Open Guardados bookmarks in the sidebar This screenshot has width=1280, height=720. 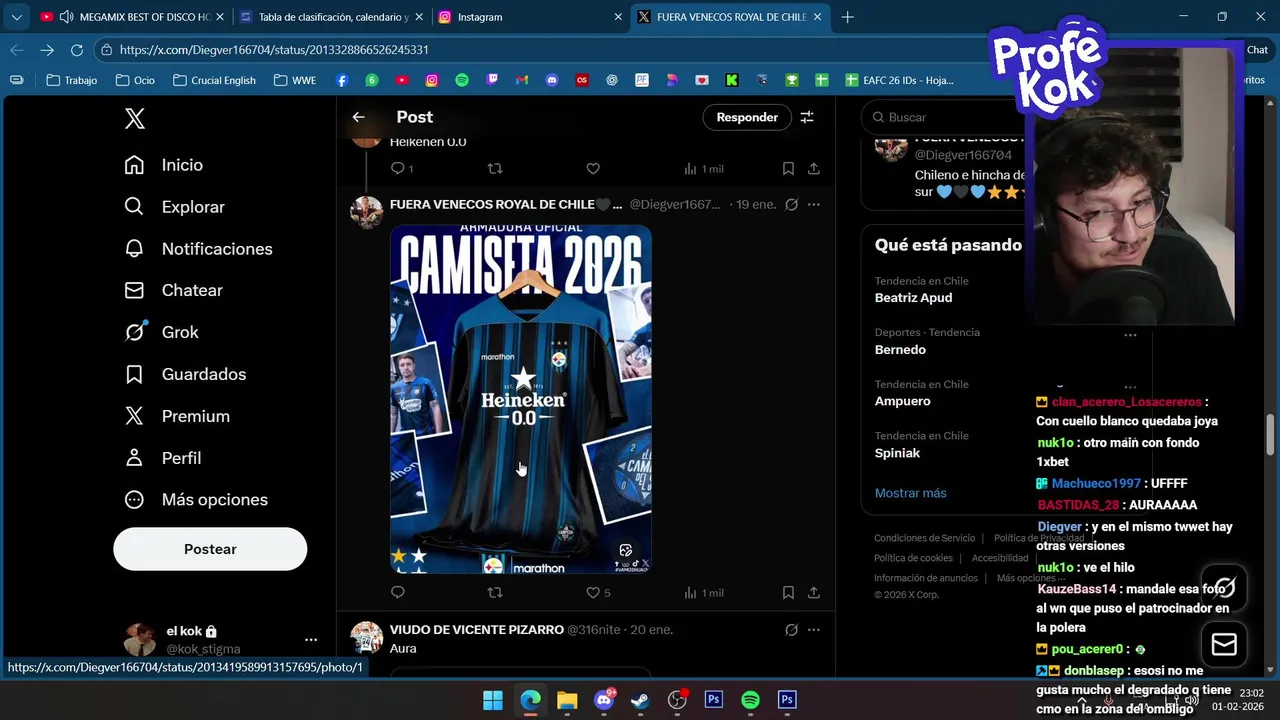point(185,374)
